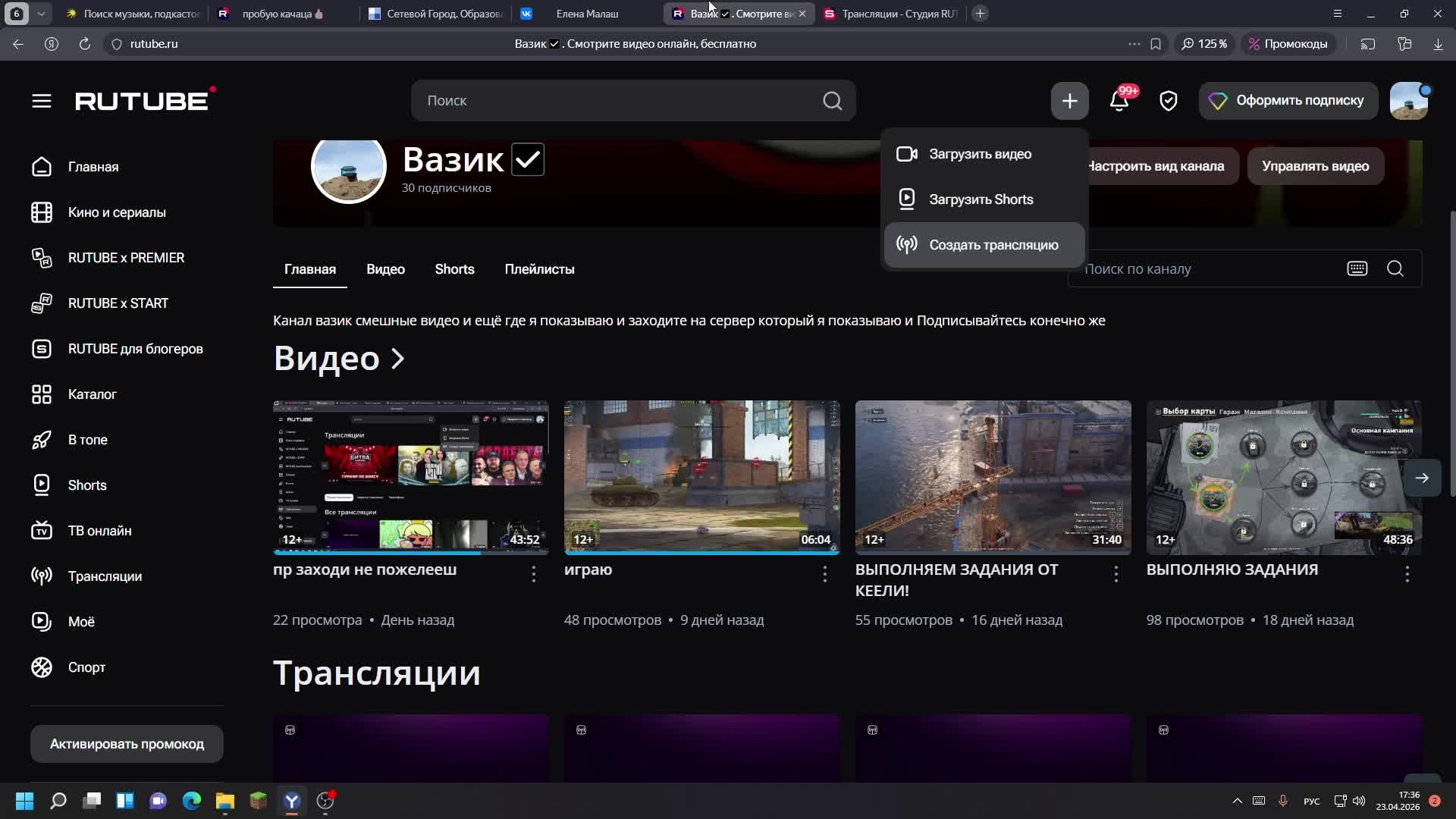1456x819 pixels.
Task: Open Yandex Browser icon in Windows taskbar
Action: click(x=292, y=801)
